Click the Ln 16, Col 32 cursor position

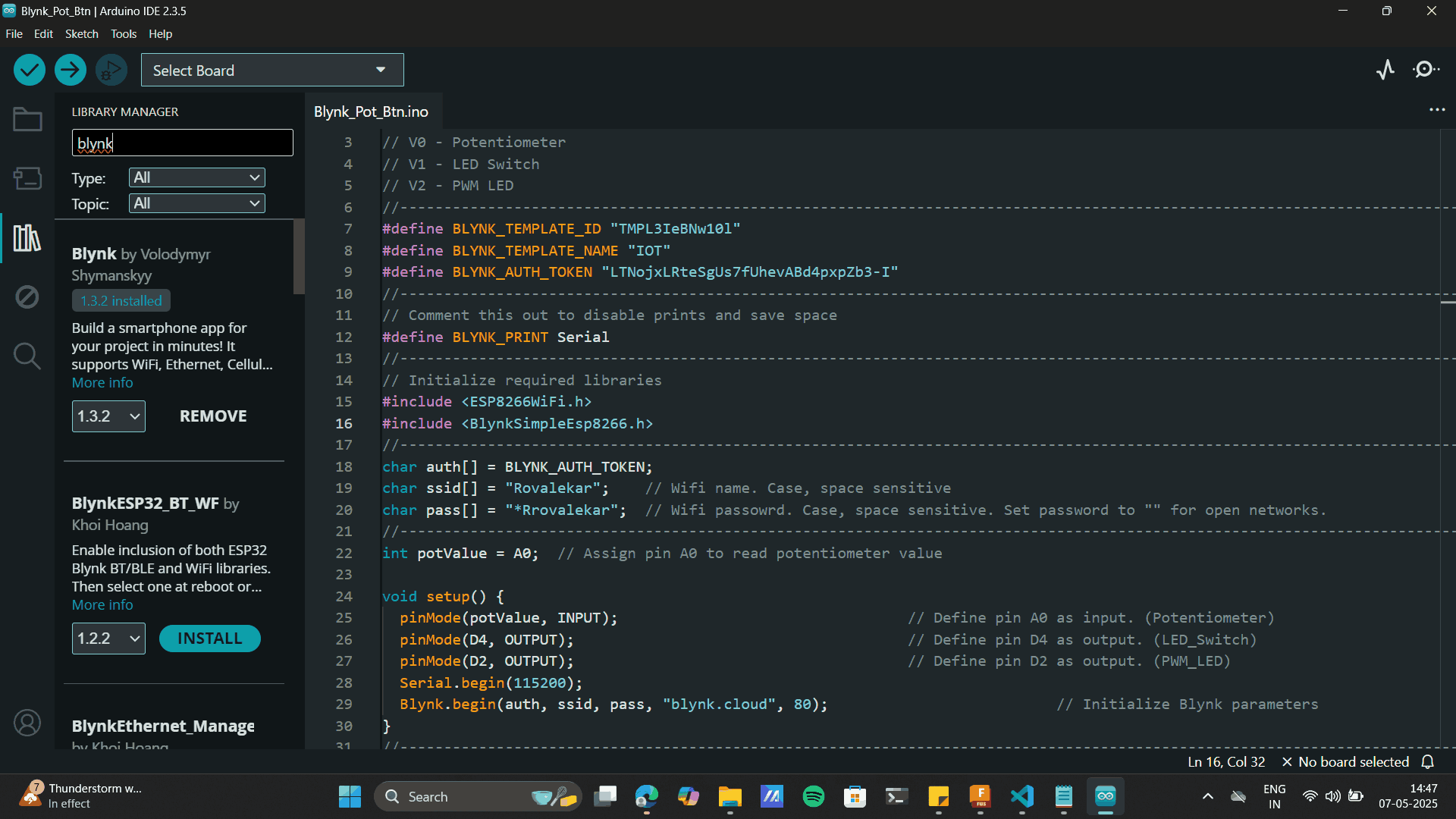[x=1226, y=762]
